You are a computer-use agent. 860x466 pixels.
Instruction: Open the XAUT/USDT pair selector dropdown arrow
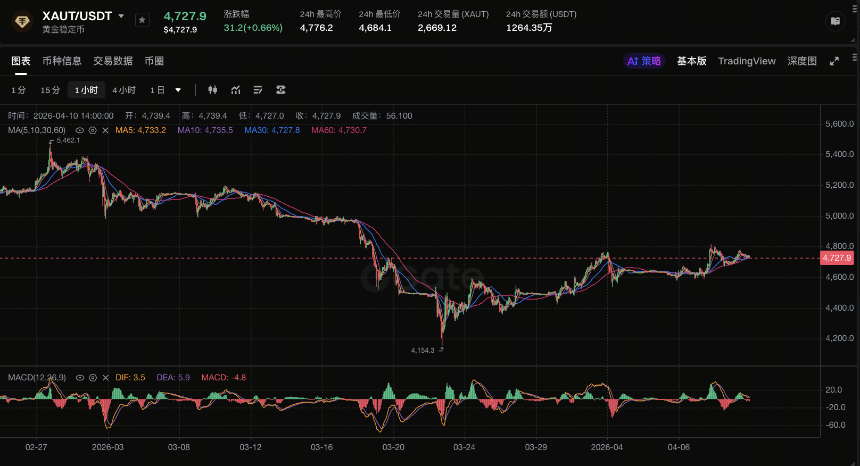tap(121, 16)
